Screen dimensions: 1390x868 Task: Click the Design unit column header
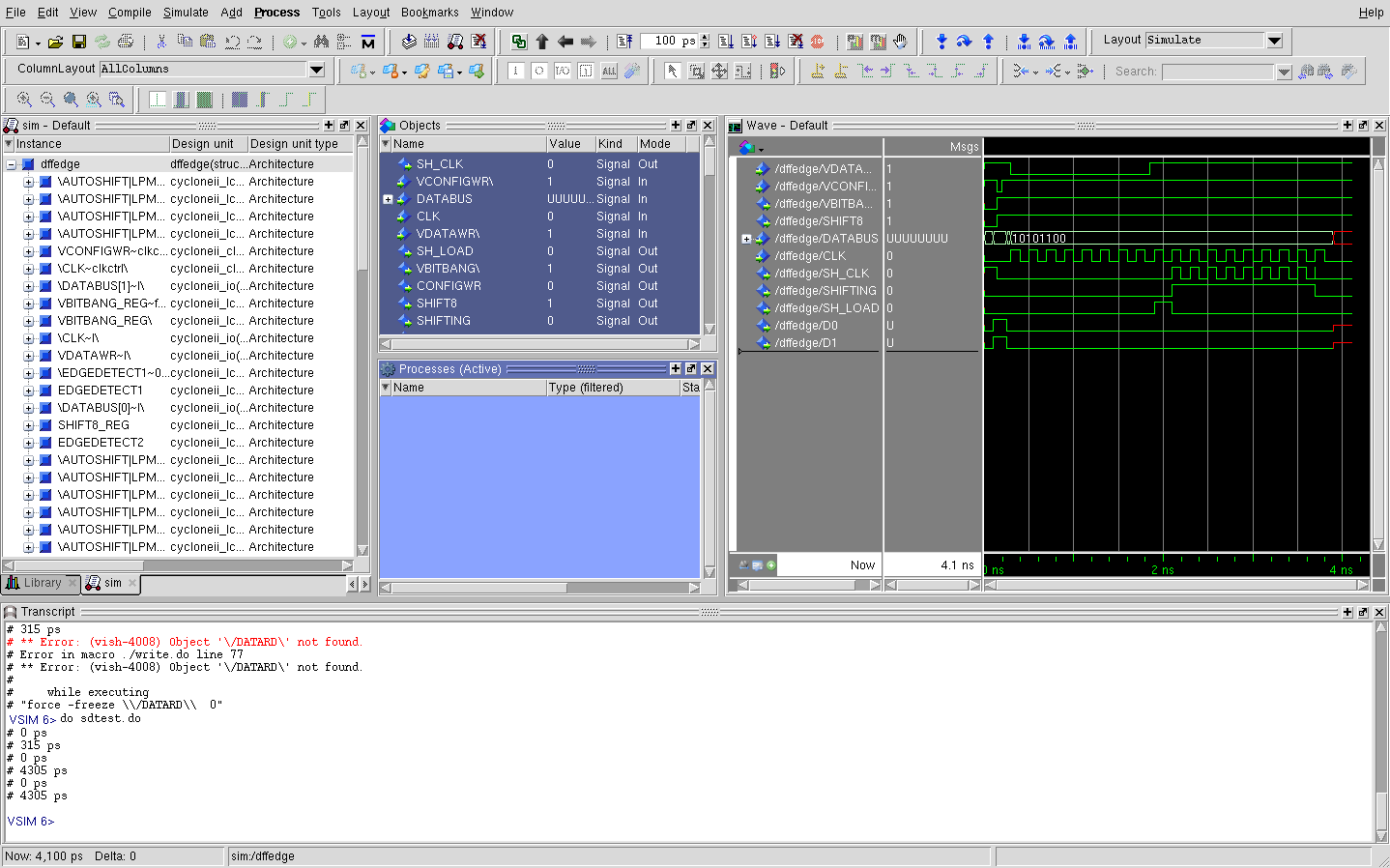pyautogui.click(x=203, y=144)
